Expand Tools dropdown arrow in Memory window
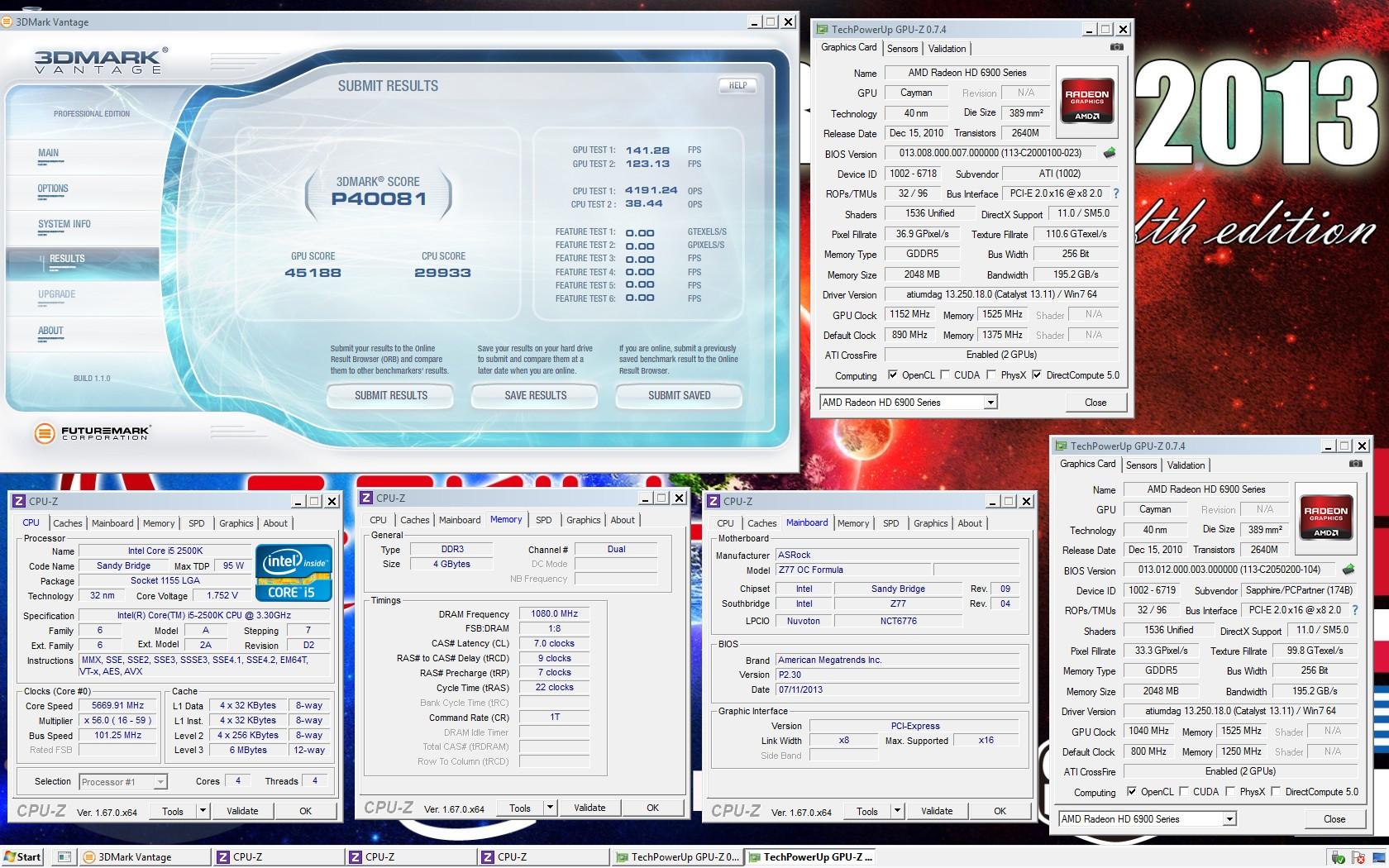Viewport: 1389px width, 868px height. (550, 808)
